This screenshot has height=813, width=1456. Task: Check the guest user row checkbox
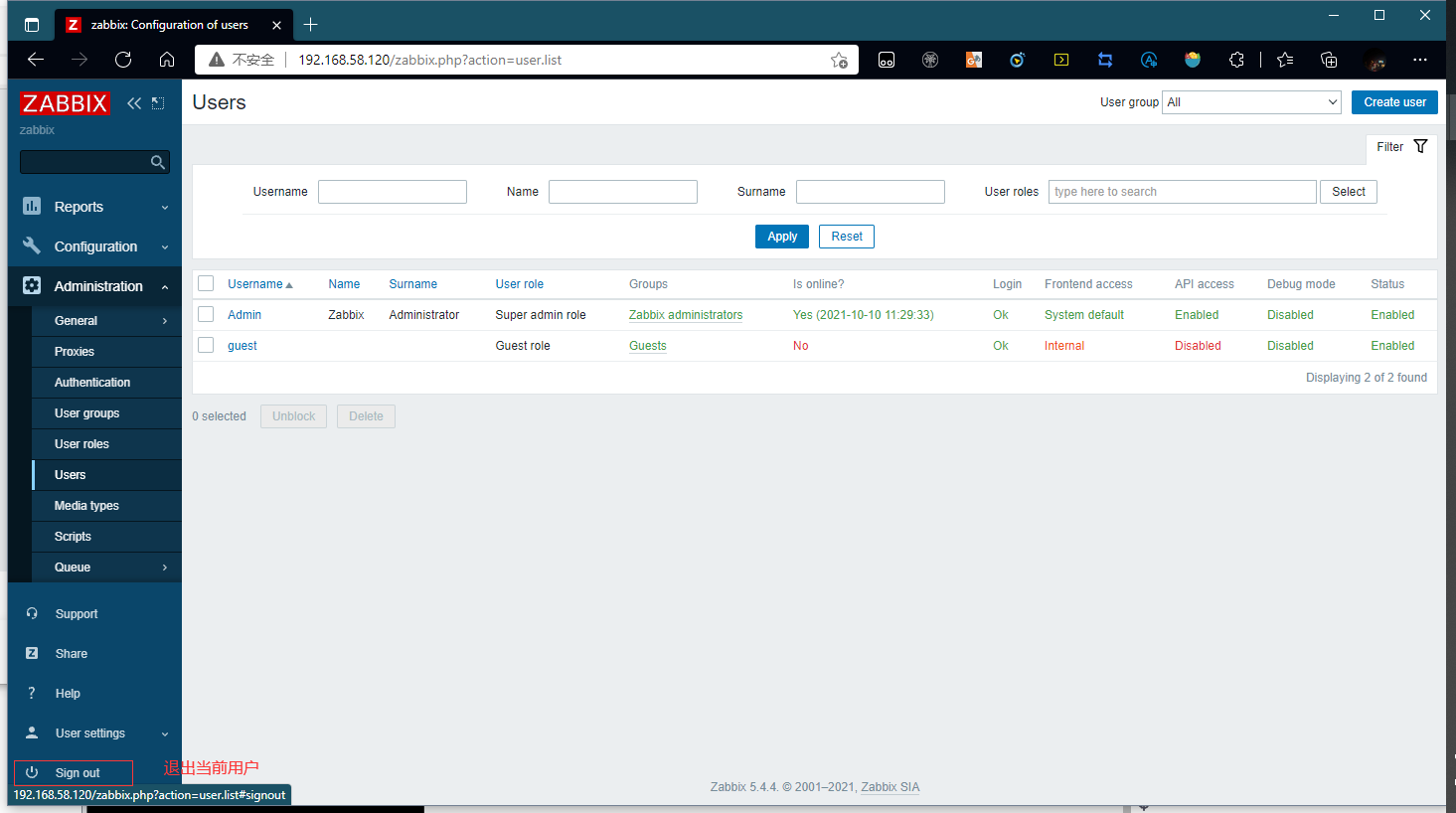[206, 346]
